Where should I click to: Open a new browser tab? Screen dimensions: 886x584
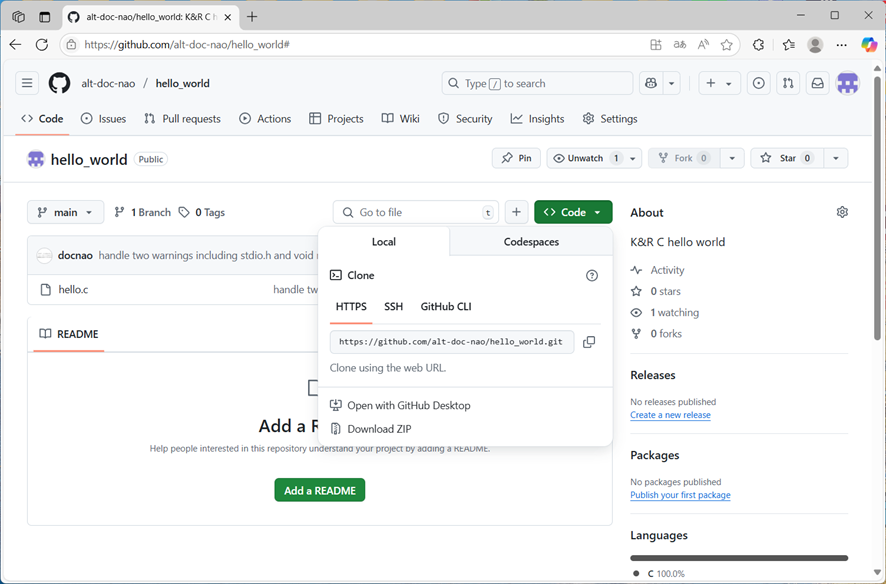tap(252, 17)
